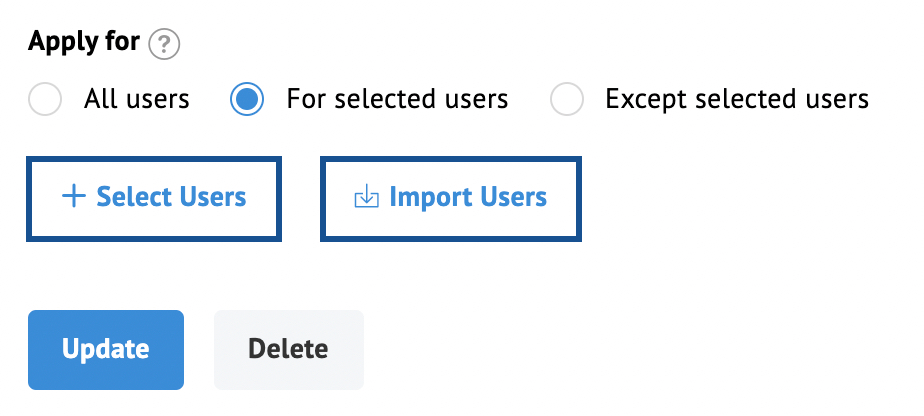Select the For selected users radio button
Viewport: 924px width, 416px height.
[247, 99]
